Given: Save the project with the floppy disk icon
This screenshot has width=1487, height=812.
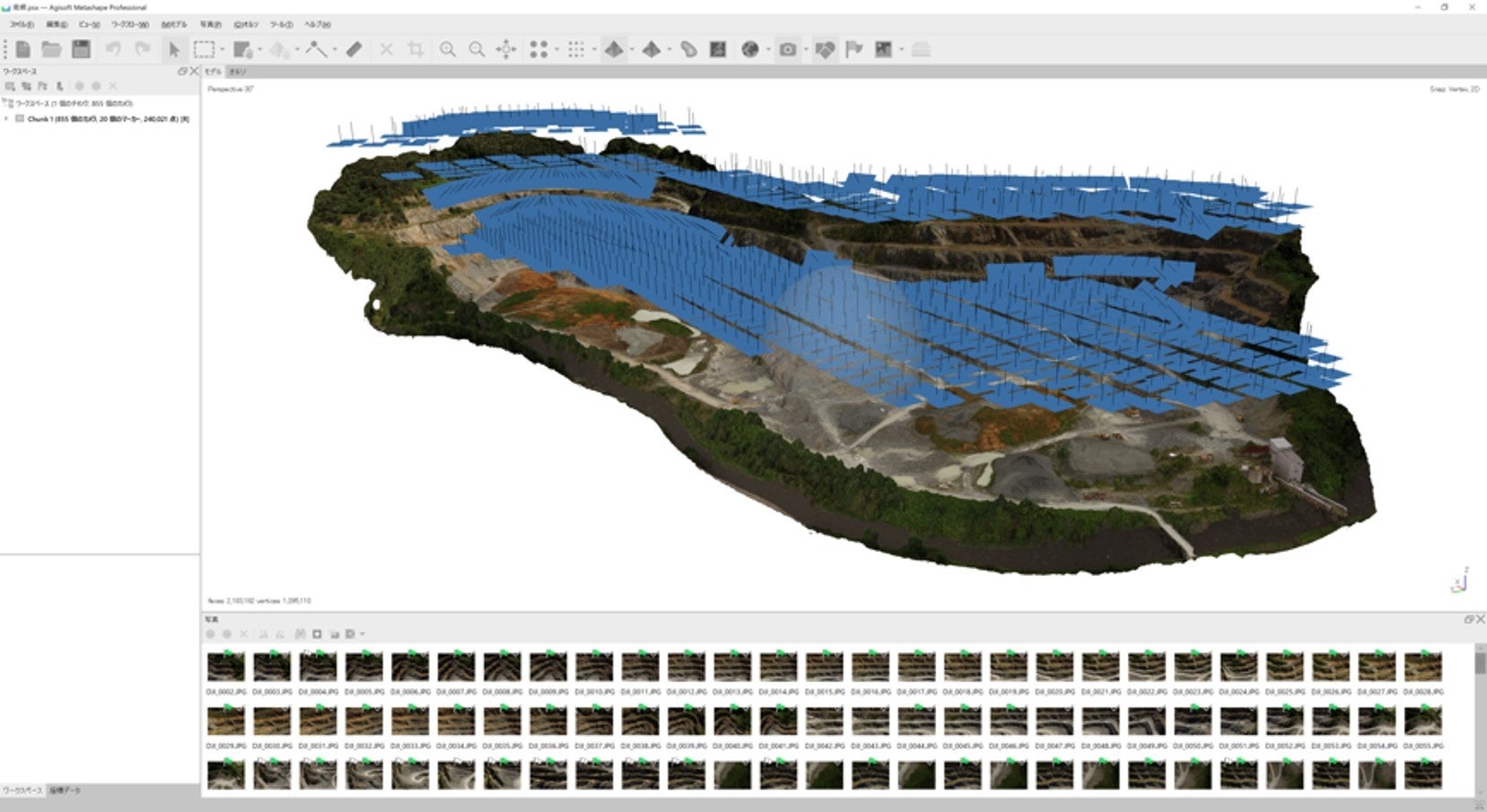Looking at the screenshot, I should coord(81,49).
